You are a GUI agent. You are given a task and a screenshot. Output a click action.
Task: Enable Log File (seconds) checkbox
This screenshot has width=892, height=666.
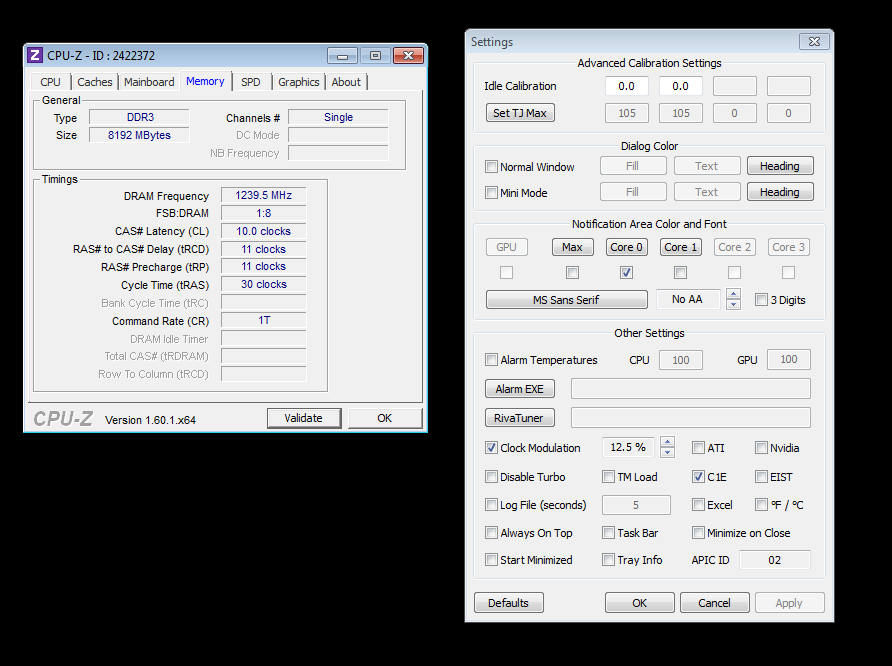(x=491, y=504)
